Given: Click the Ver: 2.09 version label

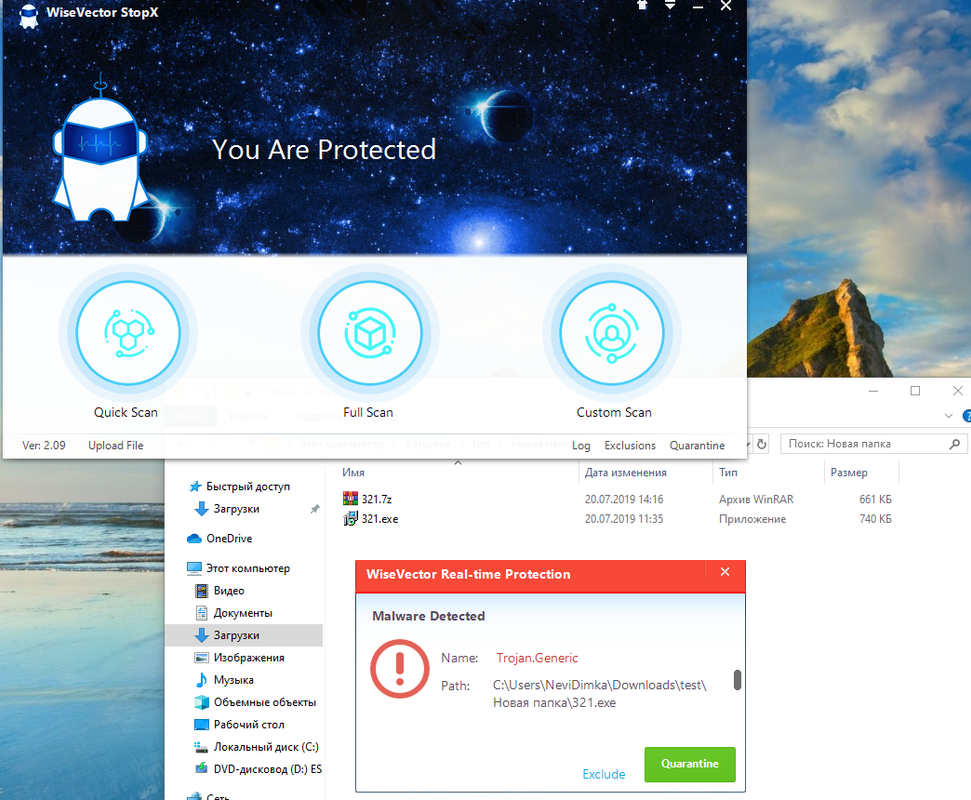Looking at the screenshot, I should (x=44, y=445).
